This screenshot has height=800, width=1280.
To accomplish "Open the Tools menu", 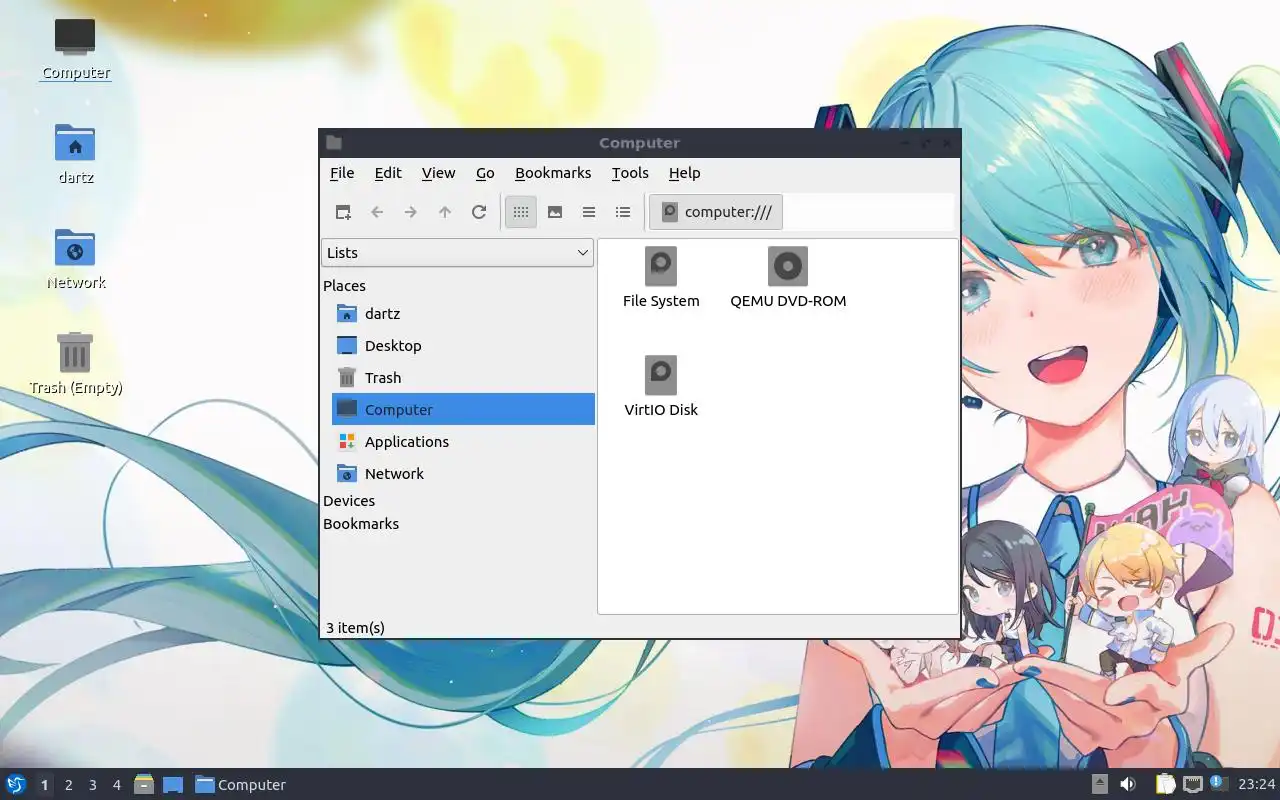I will pyautogui.click(x=630, y=173).
